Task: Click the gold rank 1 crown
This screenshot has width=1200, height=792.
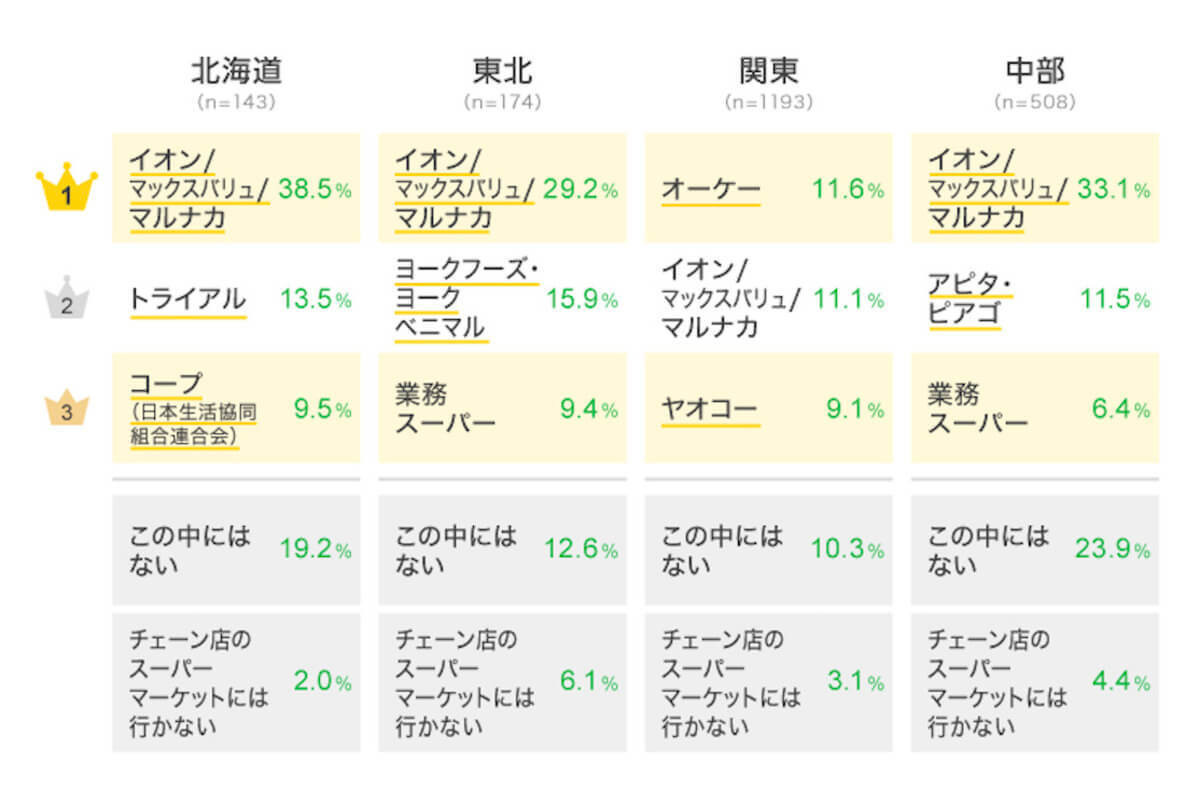Action: 67,190
